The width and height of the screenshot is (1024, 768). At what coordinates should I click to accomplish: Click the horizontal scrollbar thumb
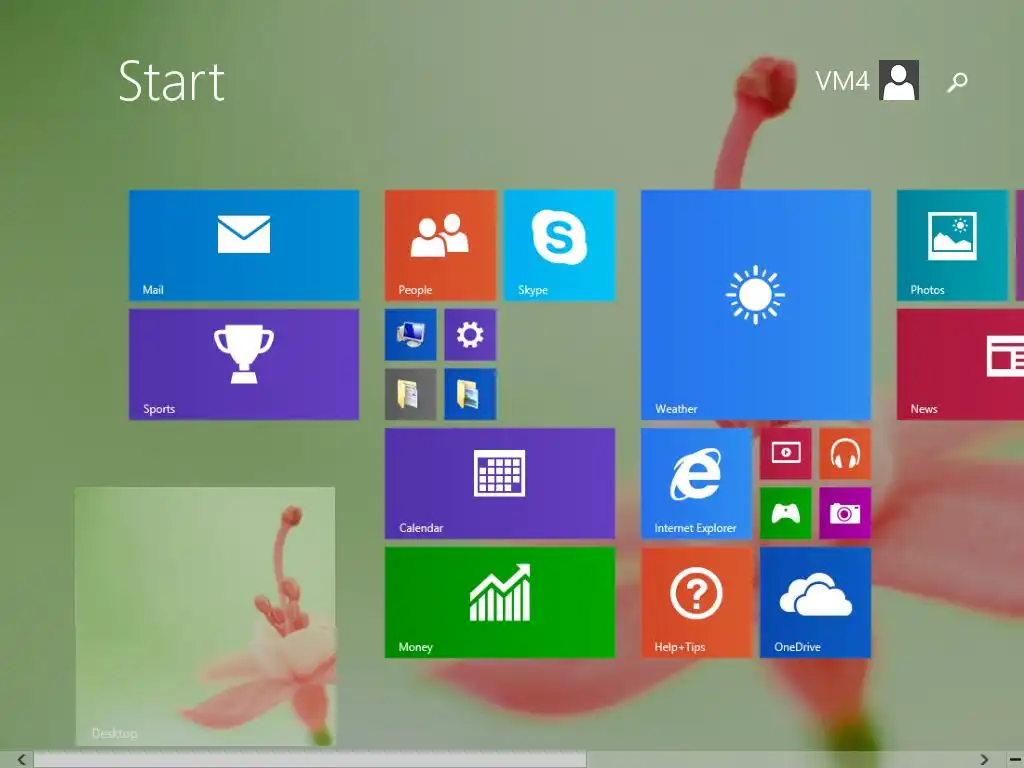pos(310,760)
